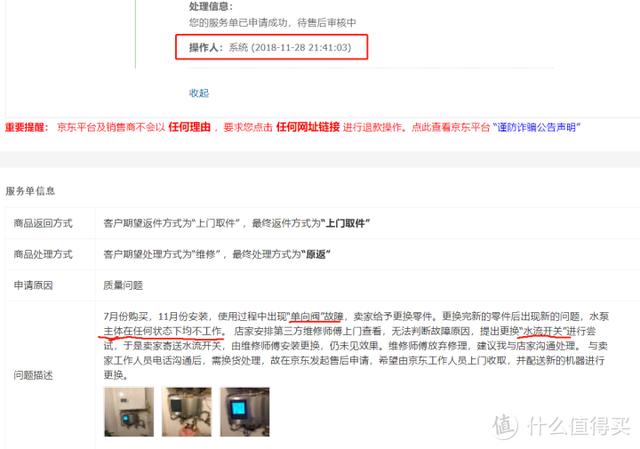Open the 谨防诈骗公告声明 link

point(537,127)
